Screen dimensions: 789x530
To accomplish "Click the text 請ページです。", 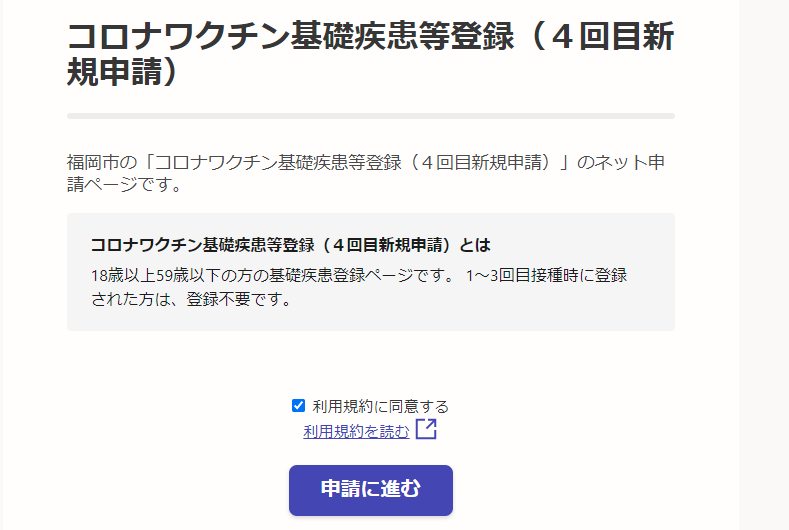I will pyautogui.click(x=124, y=184).
